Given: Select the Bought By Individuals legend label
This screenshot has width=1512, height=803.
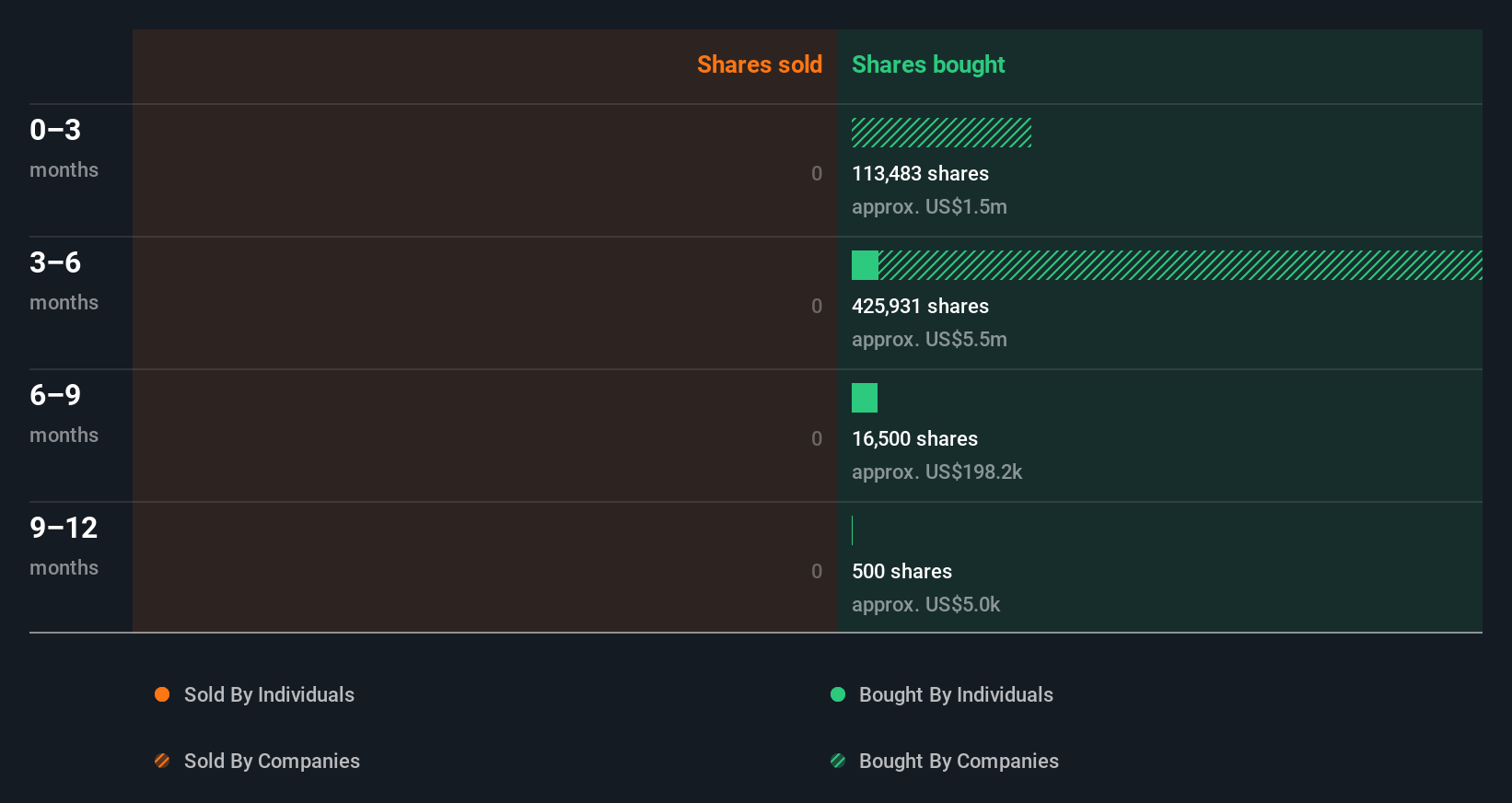Looking at the screenshot, I should point(956,694).
